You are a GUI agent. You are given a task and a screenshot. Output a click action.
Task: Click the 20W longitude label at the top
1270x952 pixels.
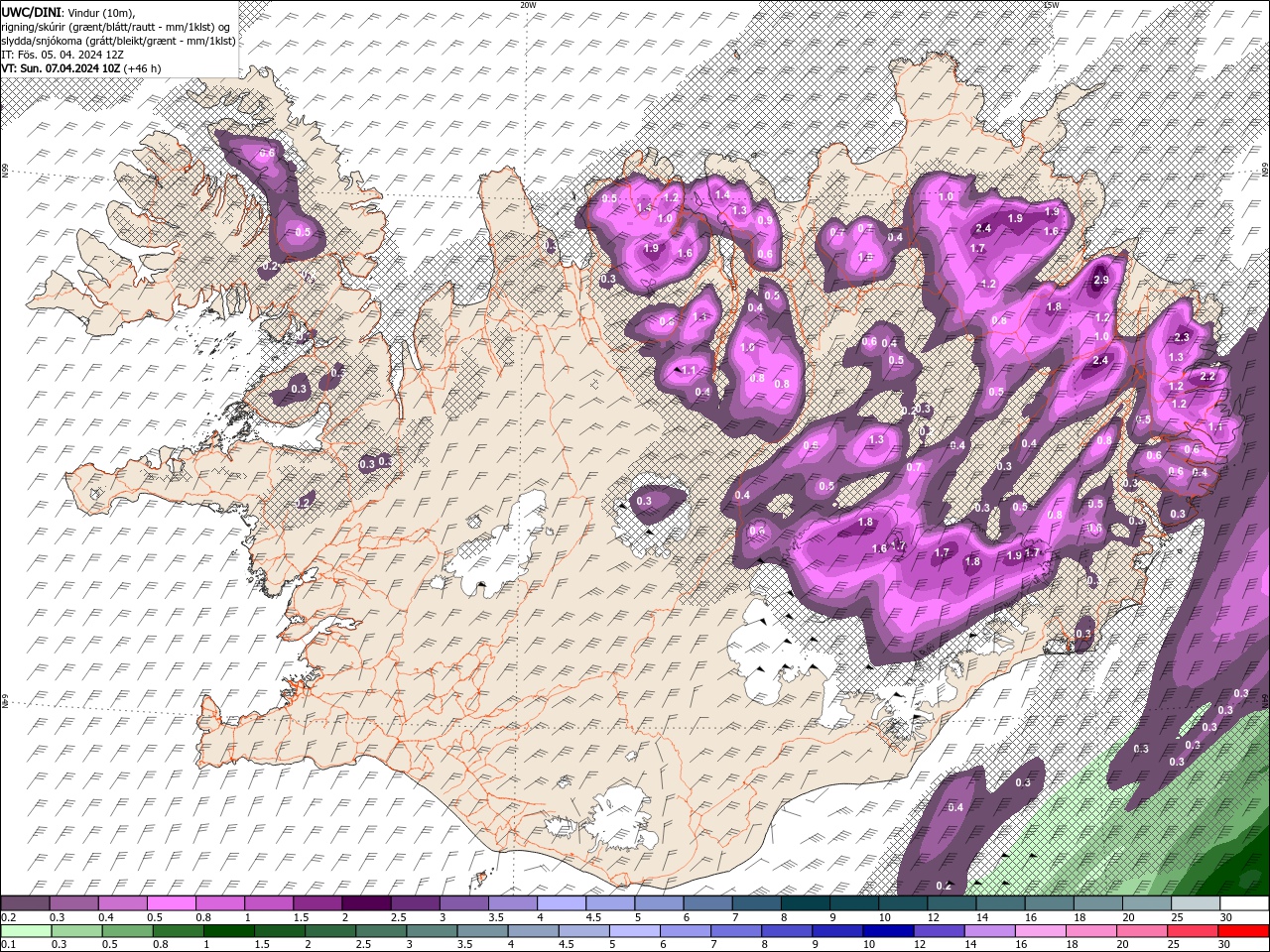[528, 5]
